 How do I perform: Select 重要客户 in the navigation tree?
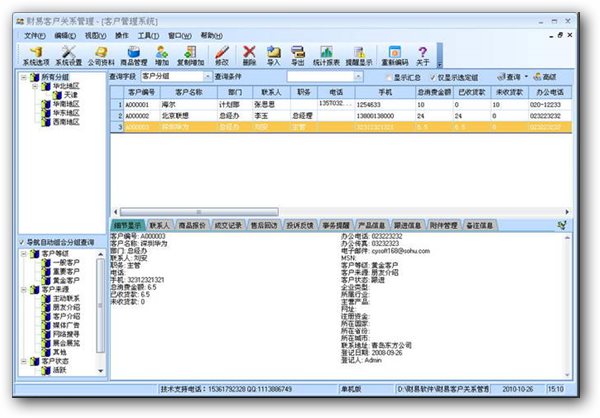[66, 271]
